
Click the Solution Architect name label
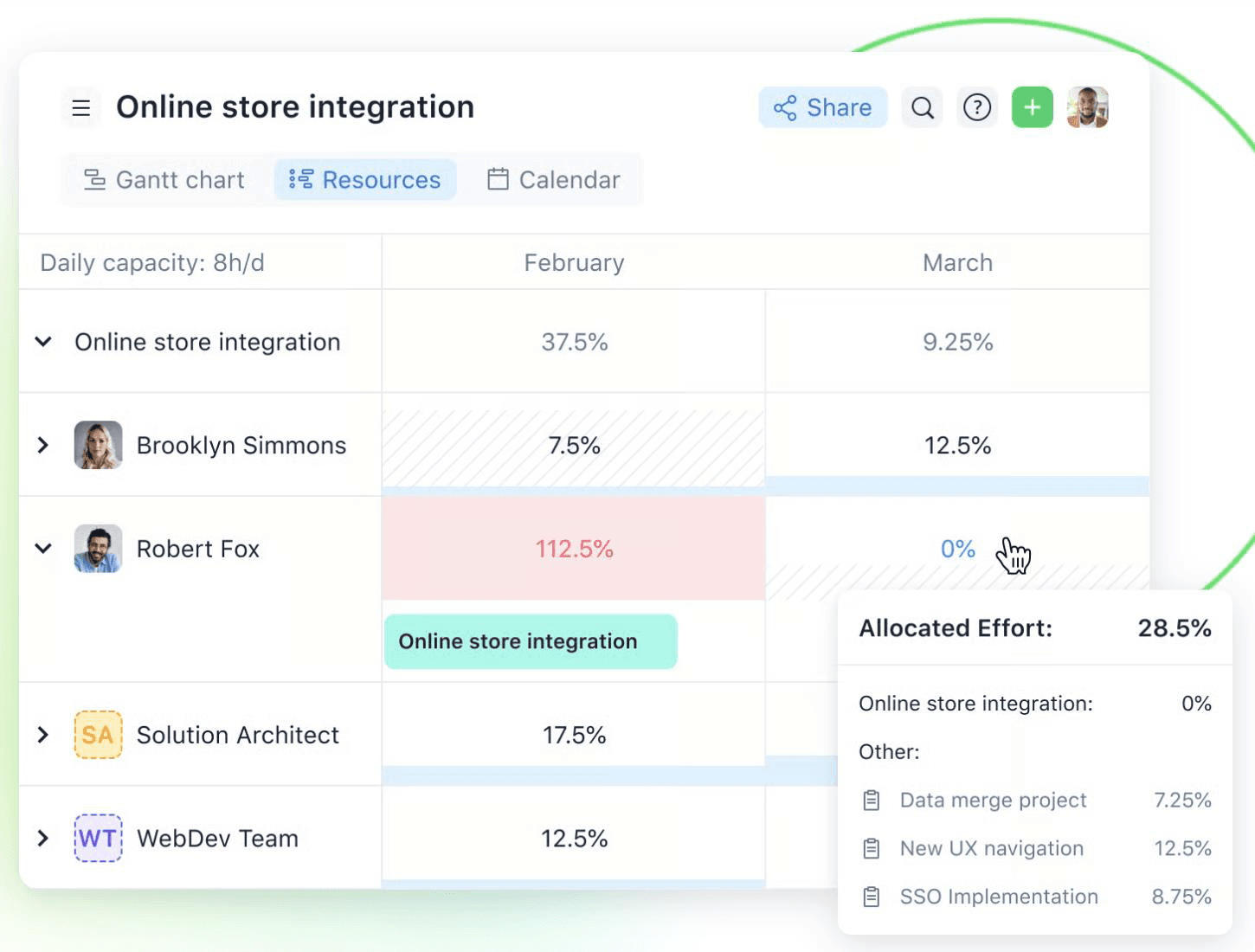click(x=238, y=735)
